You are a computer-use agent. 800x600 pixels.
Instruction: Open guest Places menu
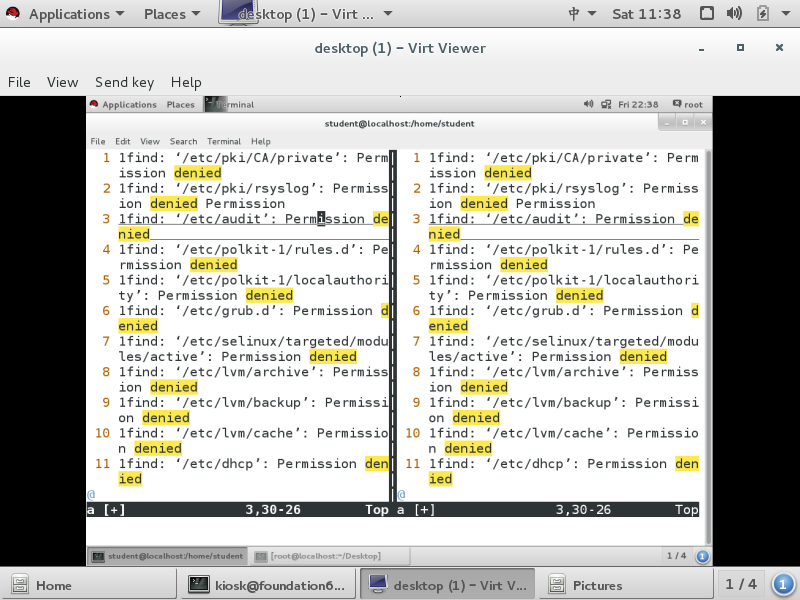pyautogui.click(x=181, y=105)
